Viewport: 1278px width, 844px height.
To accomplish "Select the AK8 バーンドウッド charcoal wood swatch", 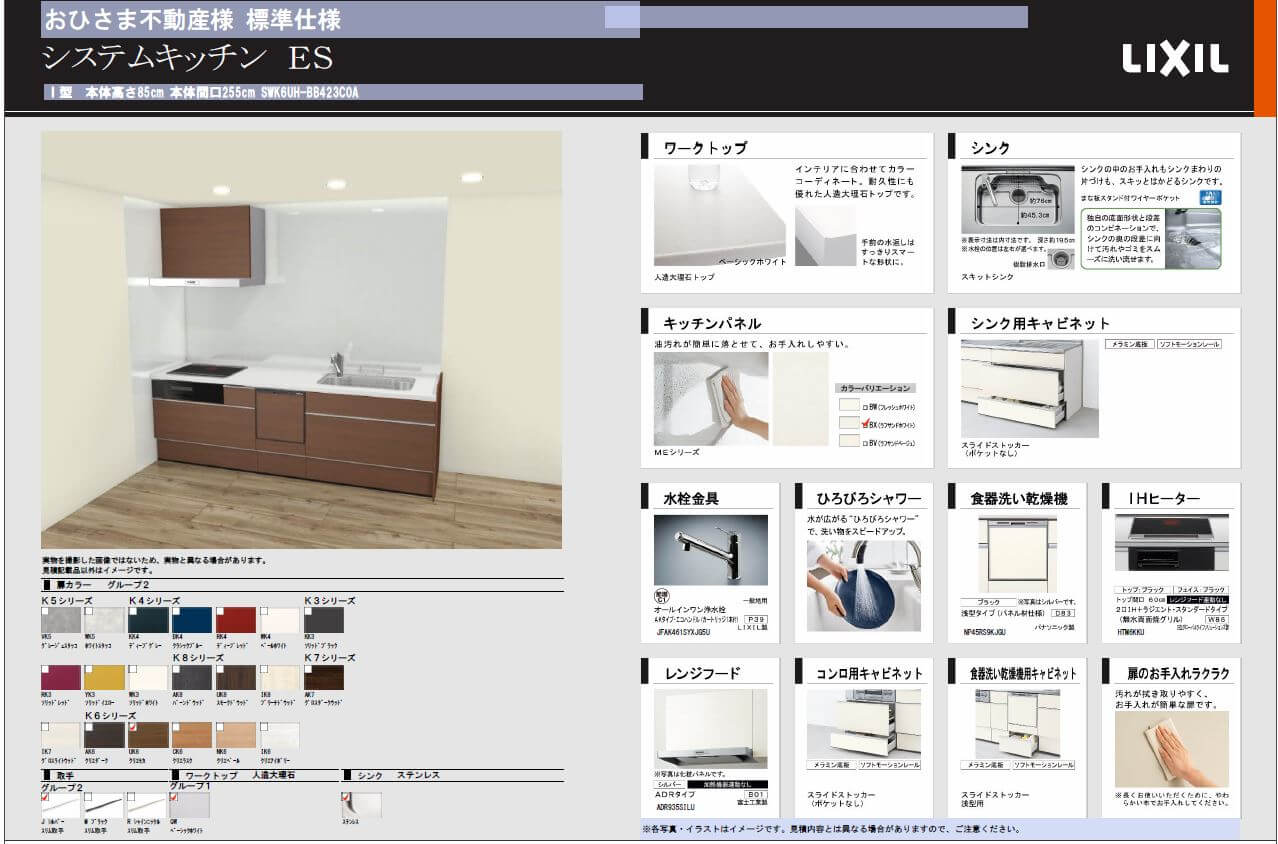I will click(192, 678).
